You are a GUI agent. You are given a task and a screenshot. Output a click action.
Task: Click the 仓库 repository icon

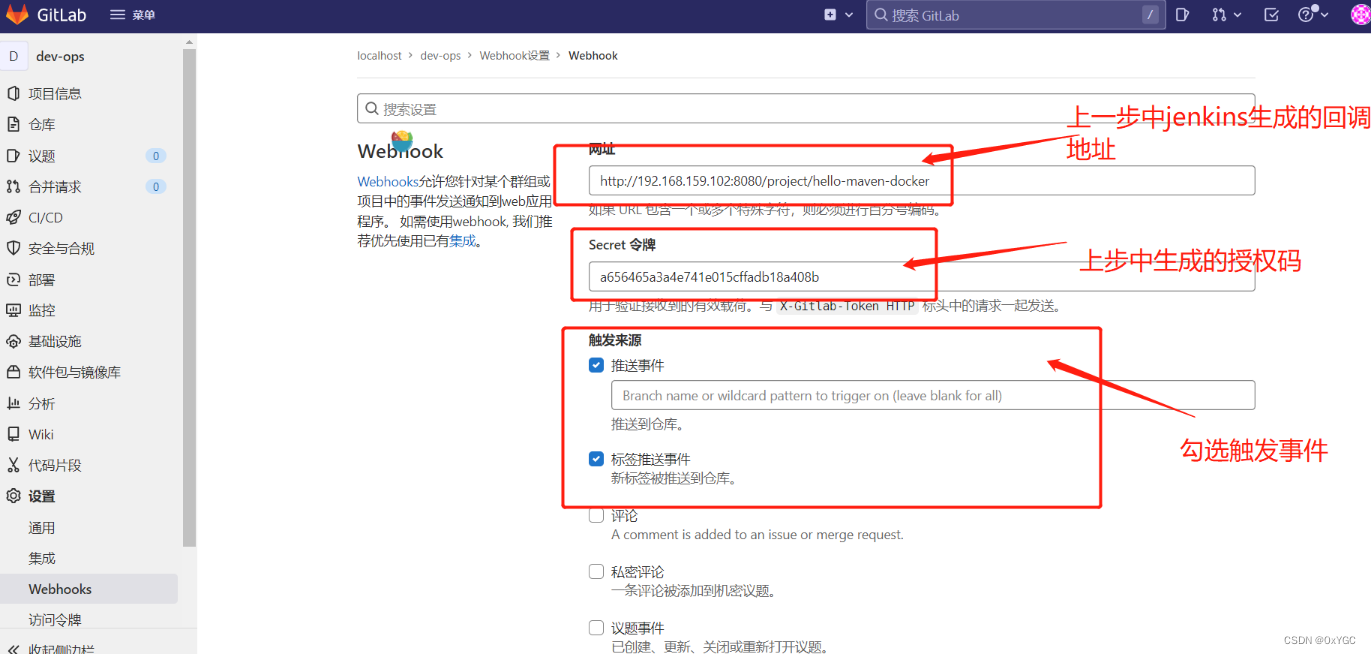coord(13,125)
